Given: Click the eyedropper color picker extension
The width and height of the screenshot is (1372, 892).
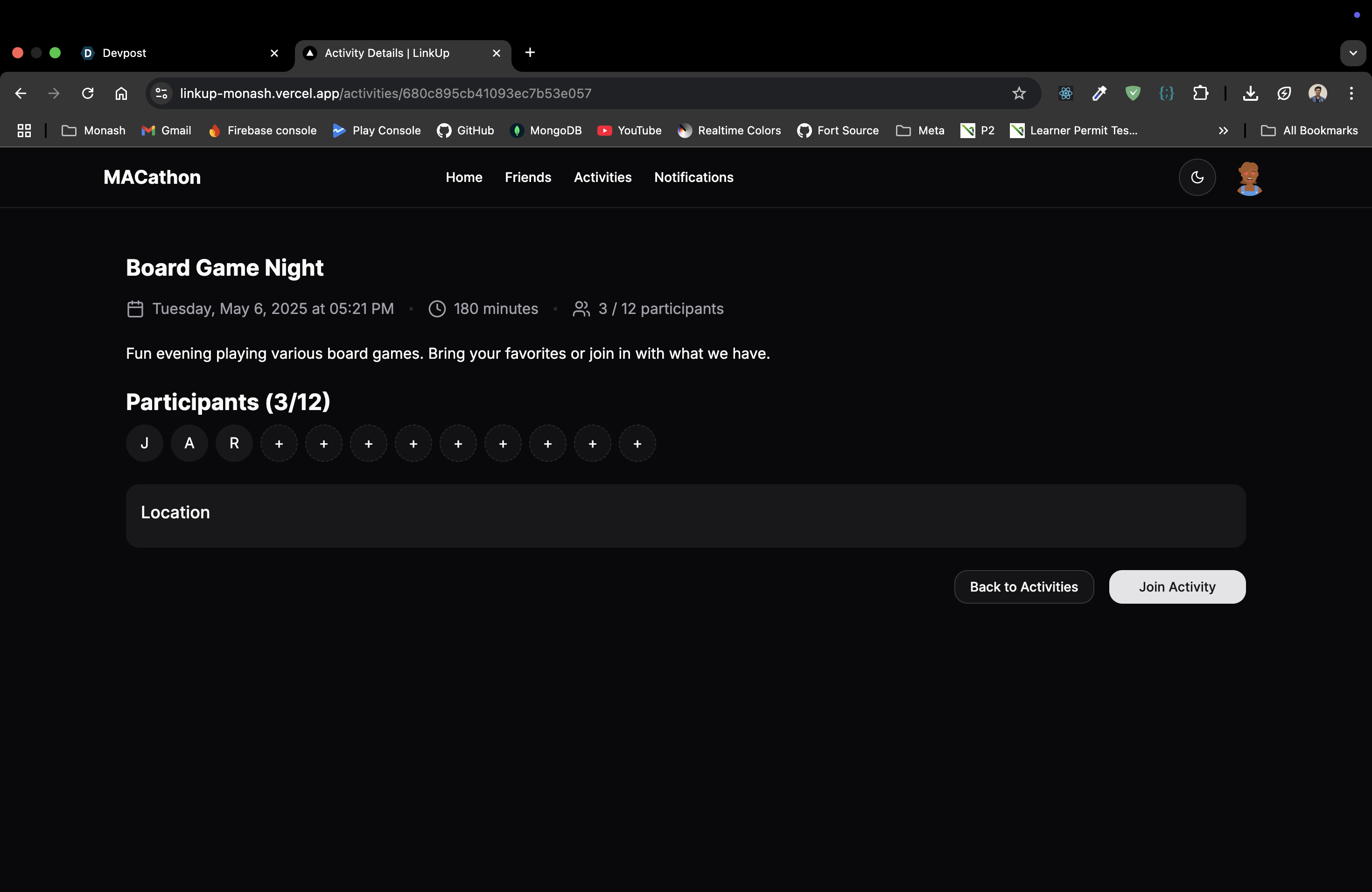Looking at the screenshot, I should (x=1099, y=93).
